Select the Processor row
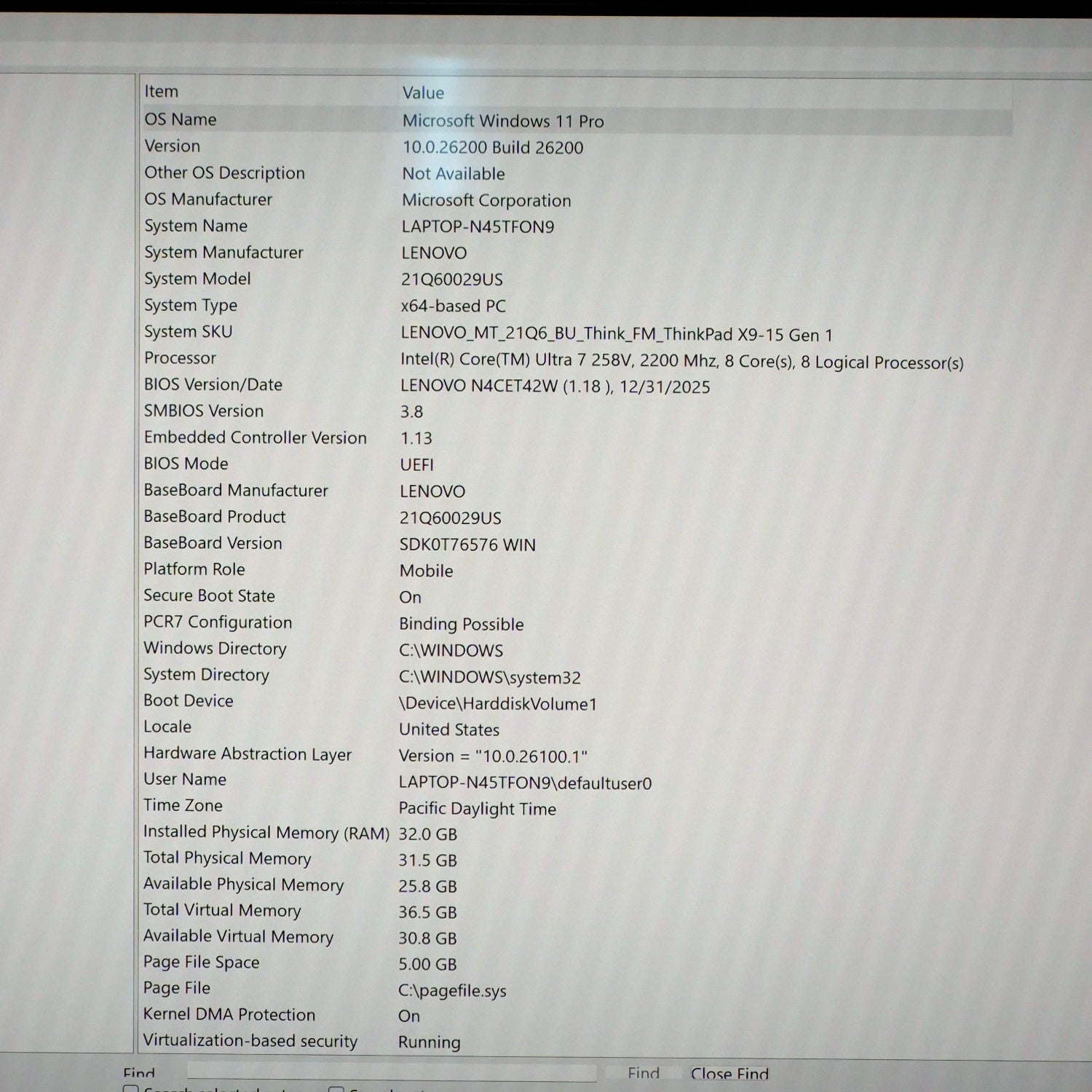The image size is (1092, 1092). (x=180, y=358)
